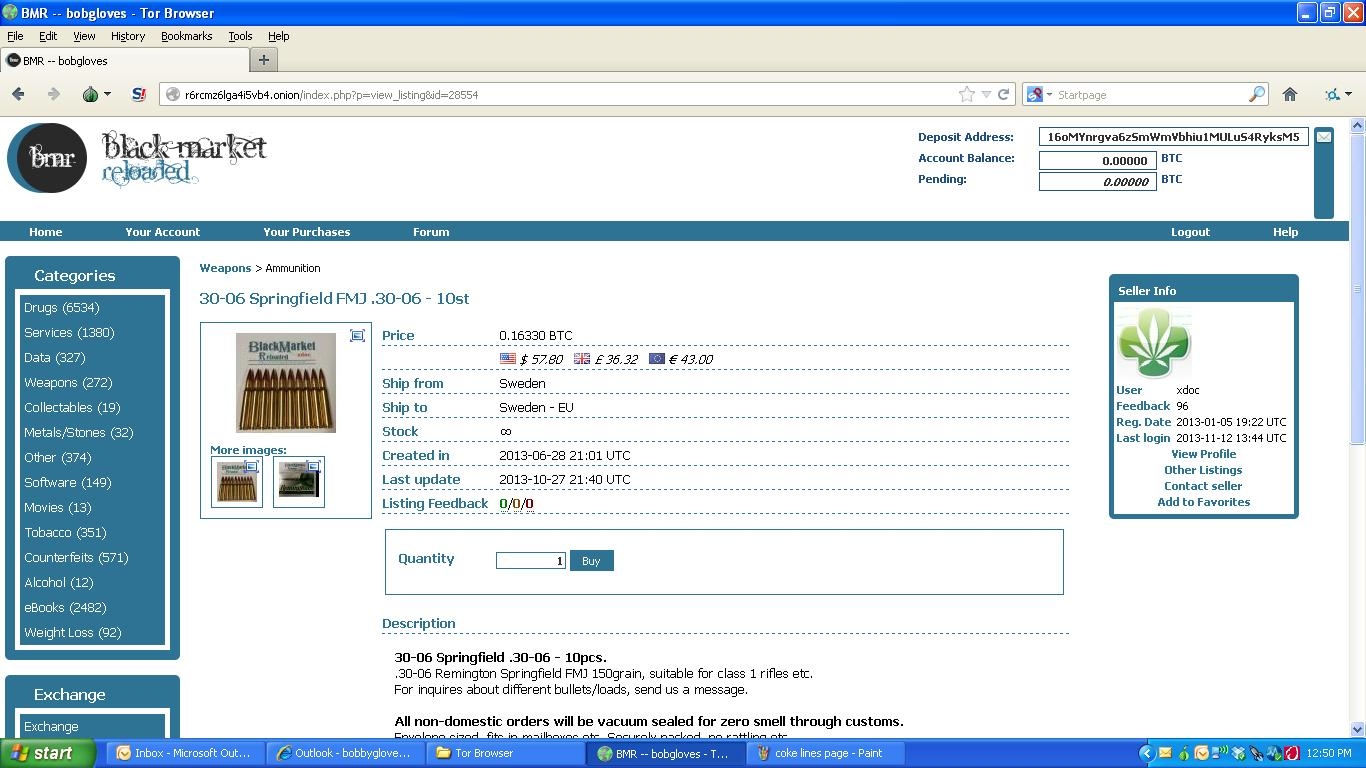This screenshot has height=768, width=1366.
Task: Bookmark this page with the star icon
Action: pyautogui.click(x=966, y=94)
